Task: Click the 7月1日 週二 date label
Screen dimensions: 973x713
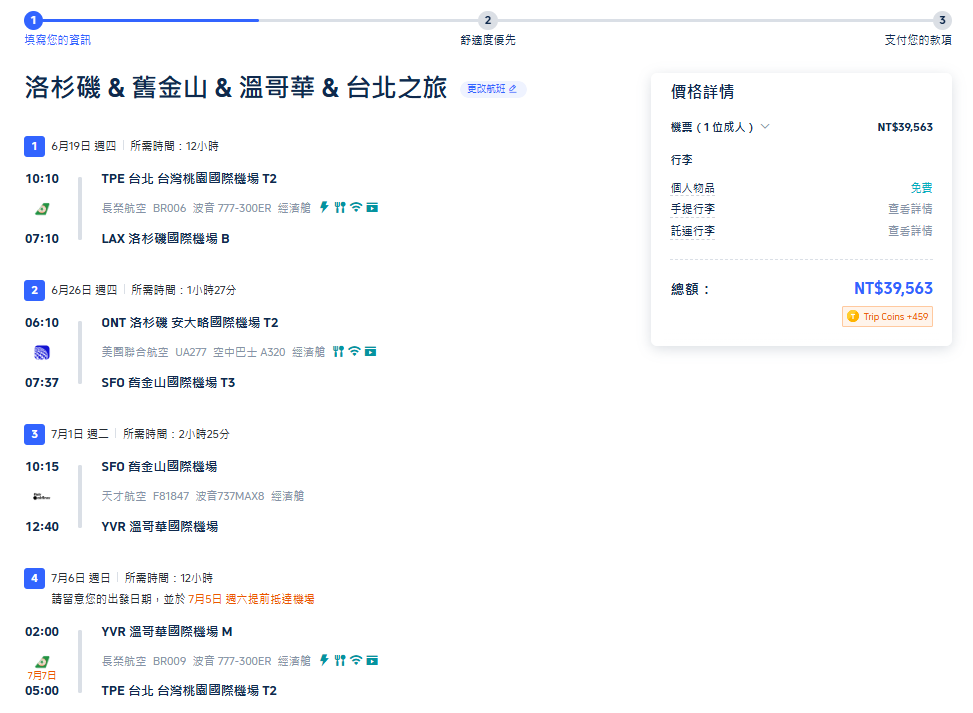Action: 80,434
